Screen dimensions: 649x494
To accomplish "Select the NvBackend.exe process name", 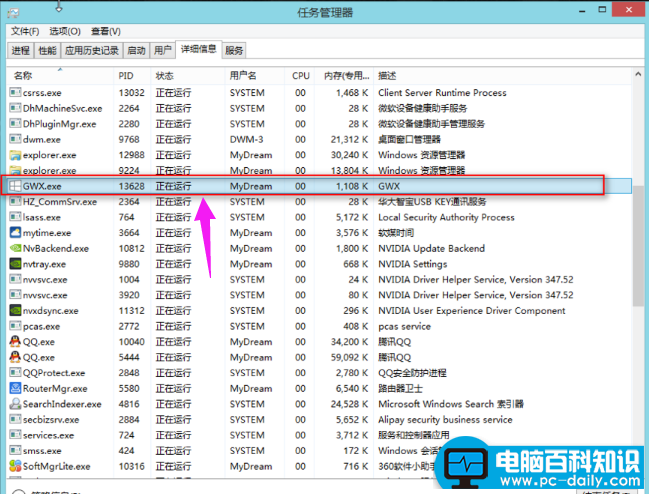I will click(x=56, y=249).
